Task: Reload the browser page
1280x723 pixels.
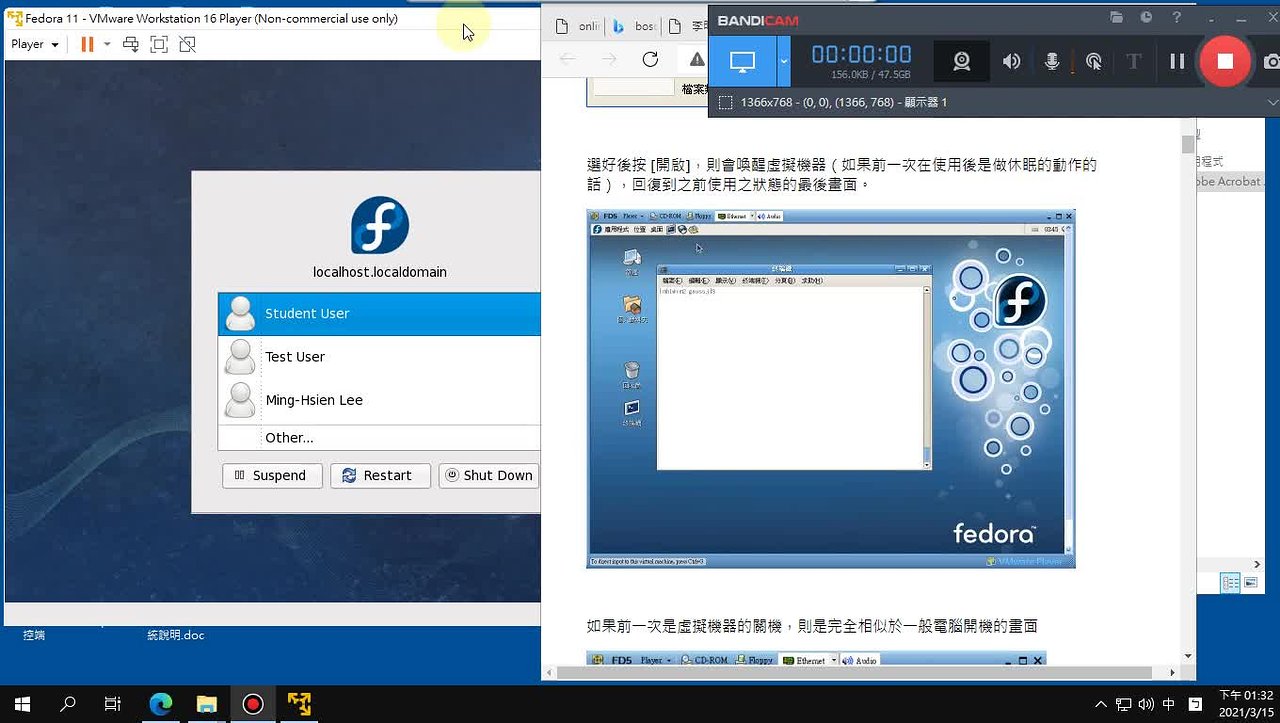Action: click(x=650, y=59)
